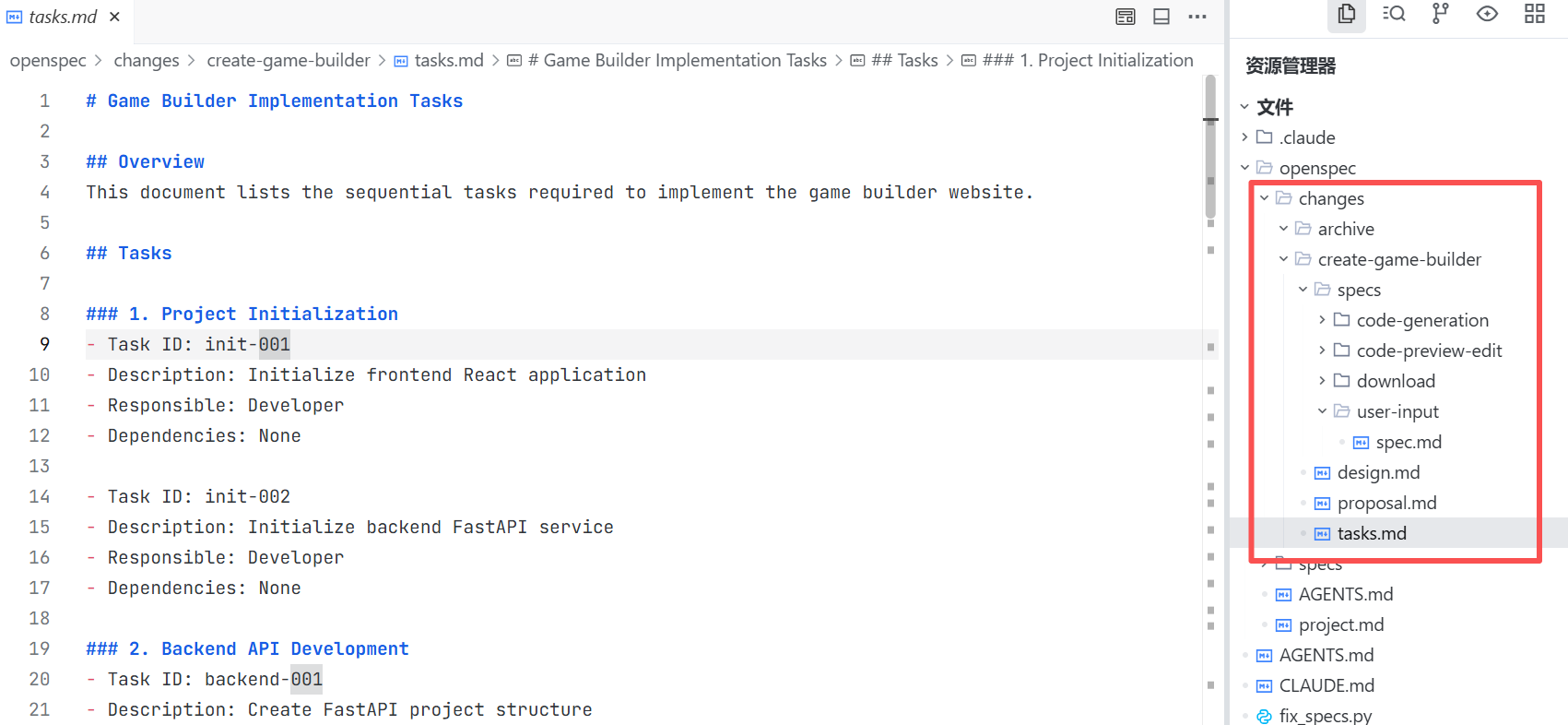
Task: Switch to the tasks.md tab
Action: coord(62,17)
